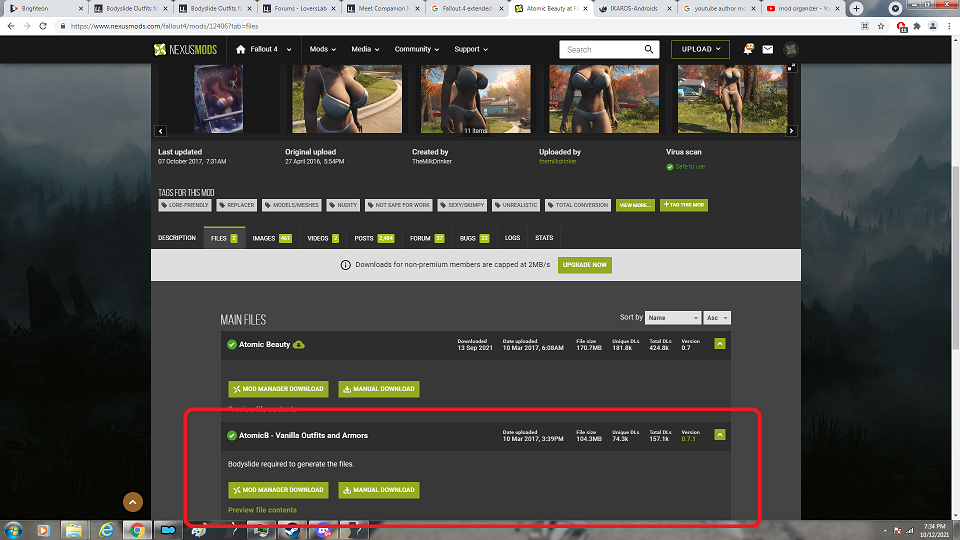This screenshot has width=960, height=540.
Task: Click Atomic Beauty Mod Manager Download
Action: click(x=279, y=389)
